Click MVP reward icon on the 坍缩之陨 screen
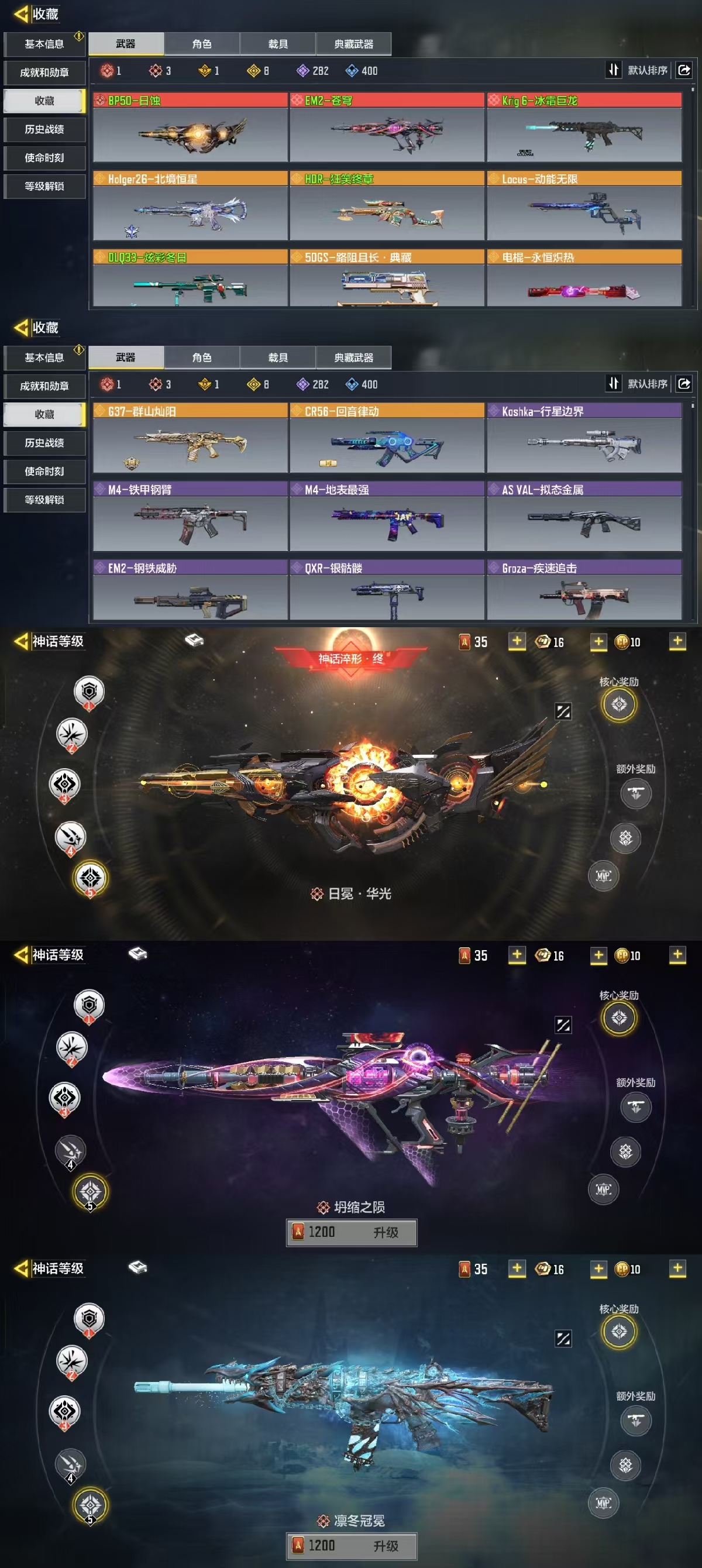Viewport: 702px width, 1568px height. 603,1189
